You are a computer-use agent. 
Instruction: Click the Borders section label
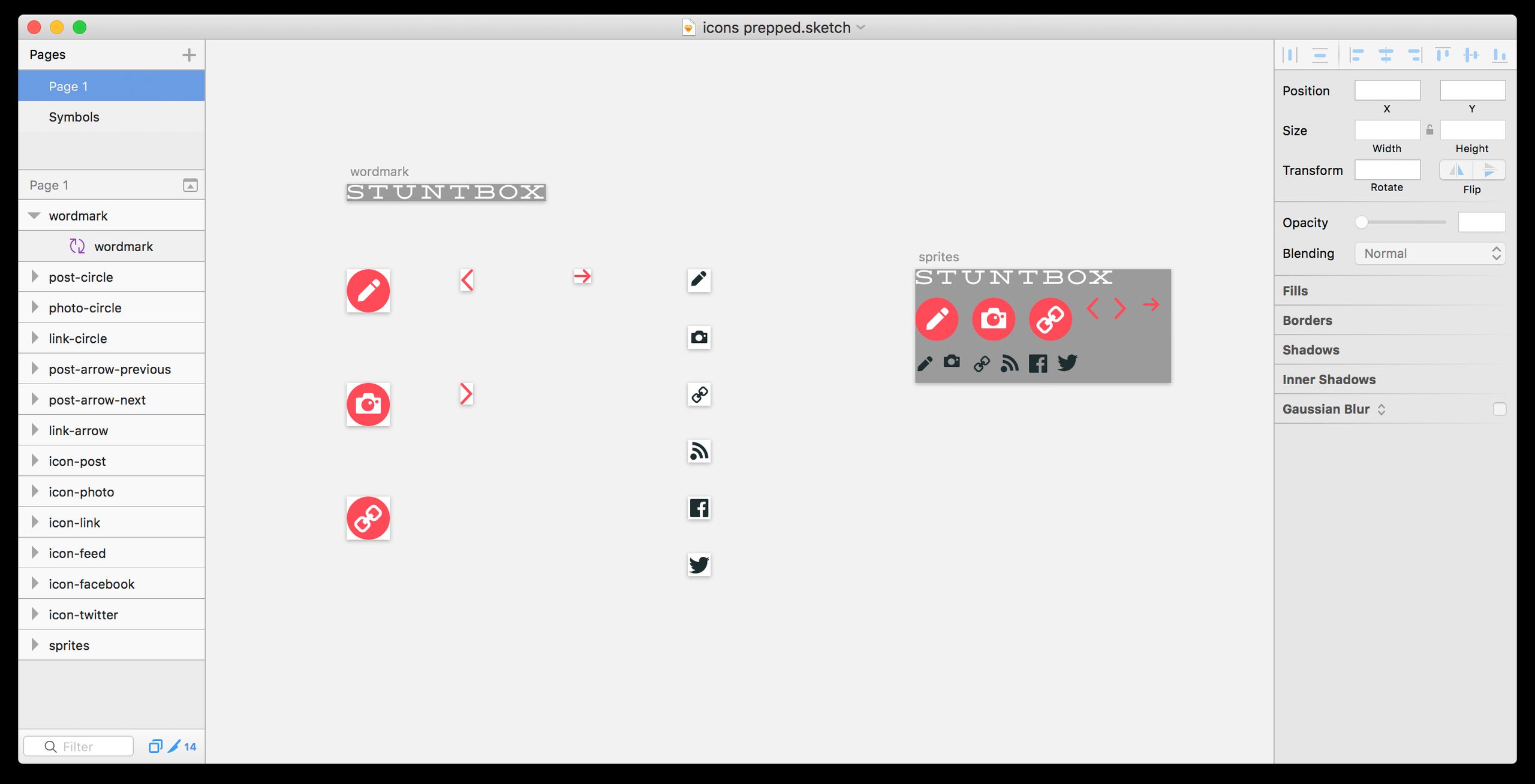(1308, 320)
